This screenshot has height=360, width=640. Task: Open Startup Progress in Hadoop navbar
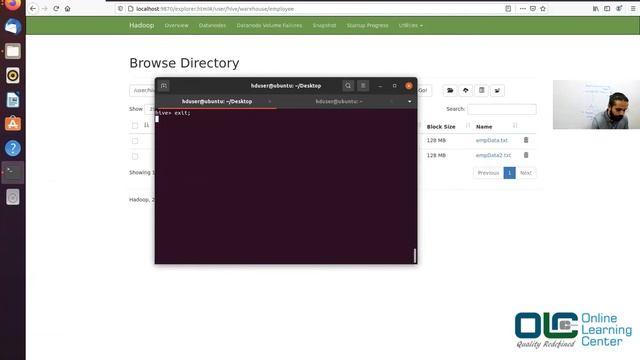click(367, 25)
